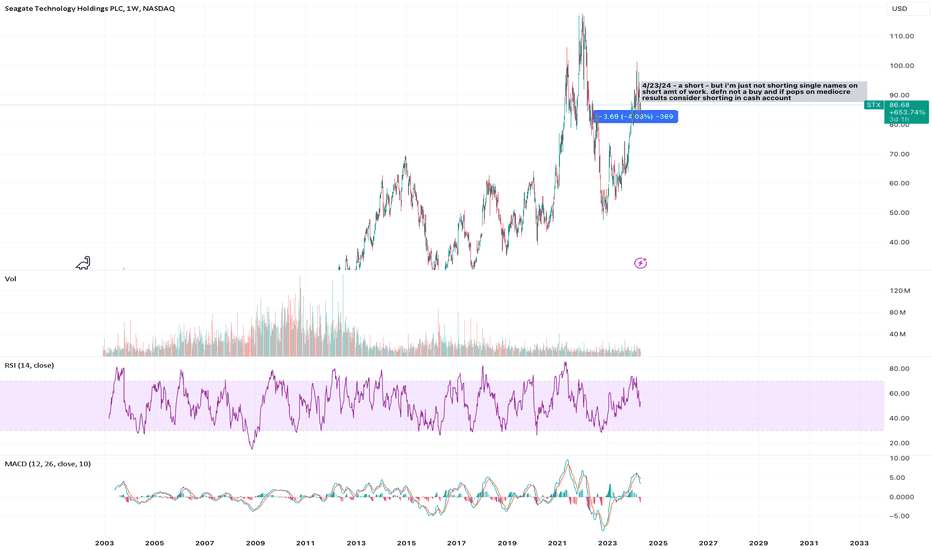932x550 pixels.
Task: Click the 86.68 last price label
Action: click(x=899, y=105)
